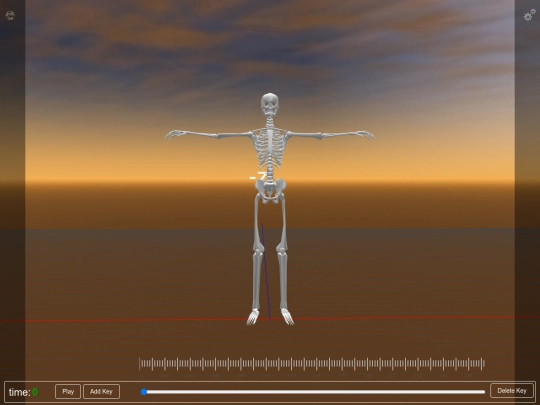
Task: Insert a keyframe with Add Key
Action: coord(101,392)
